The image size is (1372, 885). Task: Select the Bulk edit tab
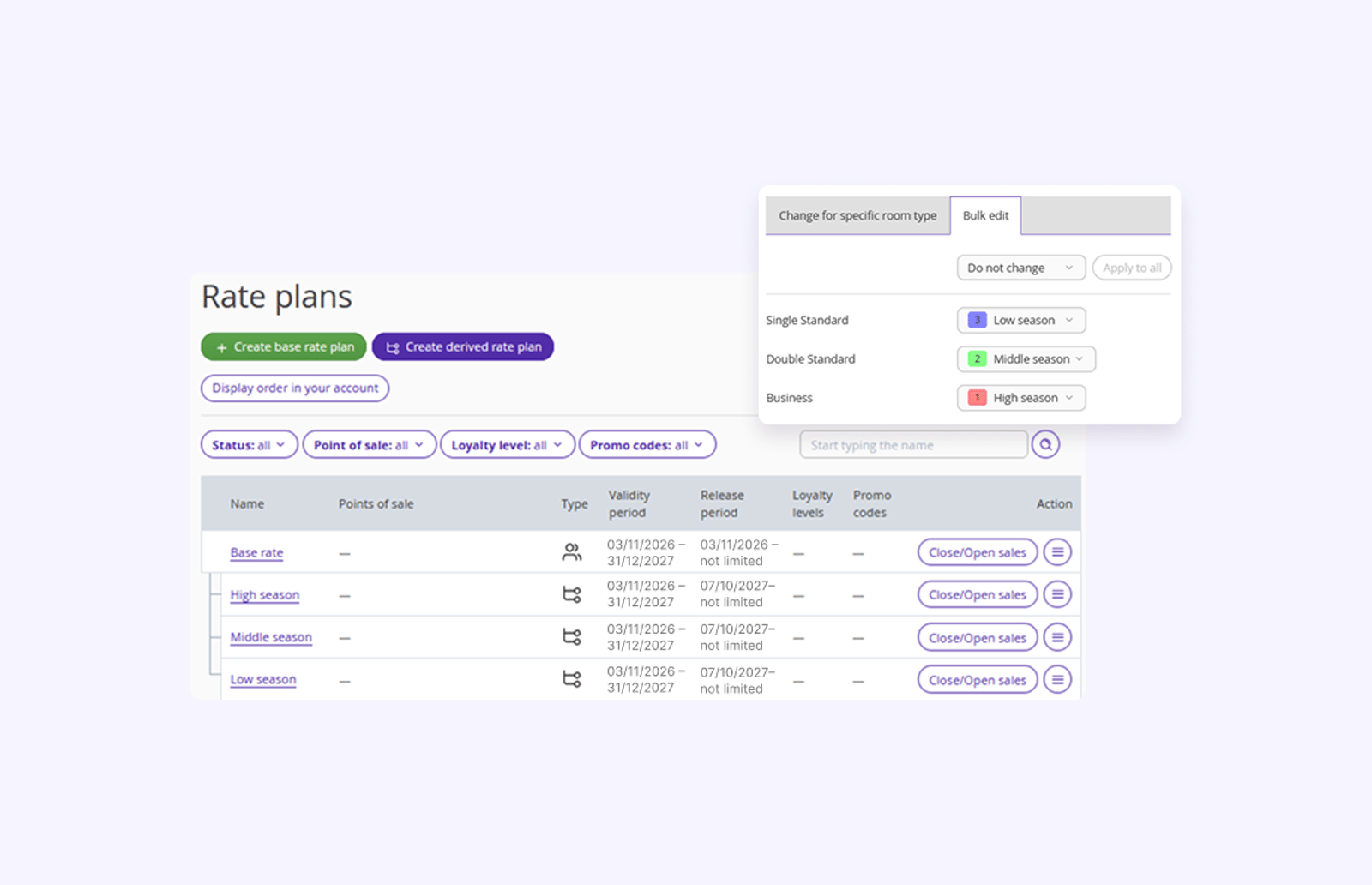pyautogui.click(x=985, y=215)
